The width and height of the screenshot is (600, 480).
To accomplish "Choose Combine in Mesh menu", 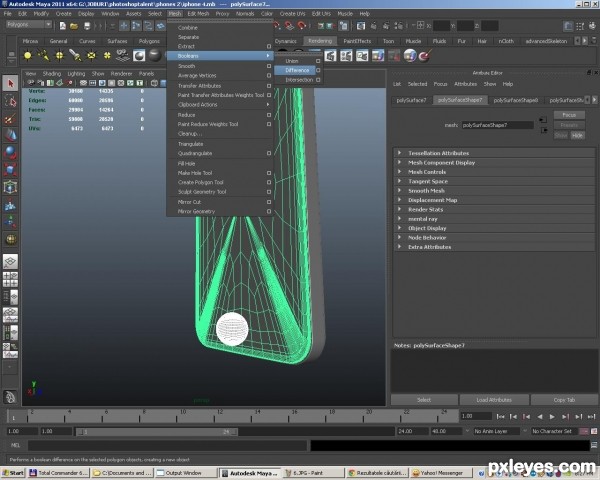I will click(188, 28).
